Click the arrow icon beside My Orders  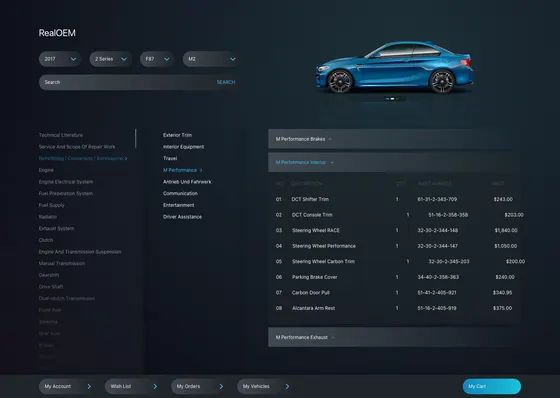(x=221, y=386)
